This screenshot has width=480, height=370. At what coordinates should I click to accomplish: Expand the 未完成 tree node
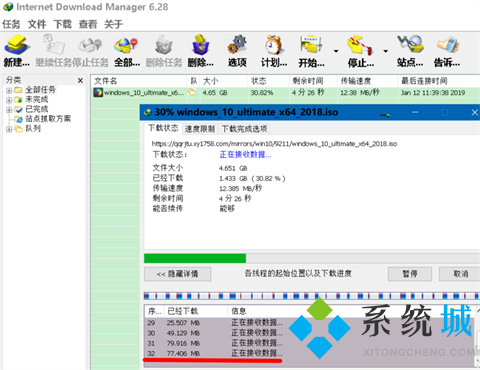9,100
